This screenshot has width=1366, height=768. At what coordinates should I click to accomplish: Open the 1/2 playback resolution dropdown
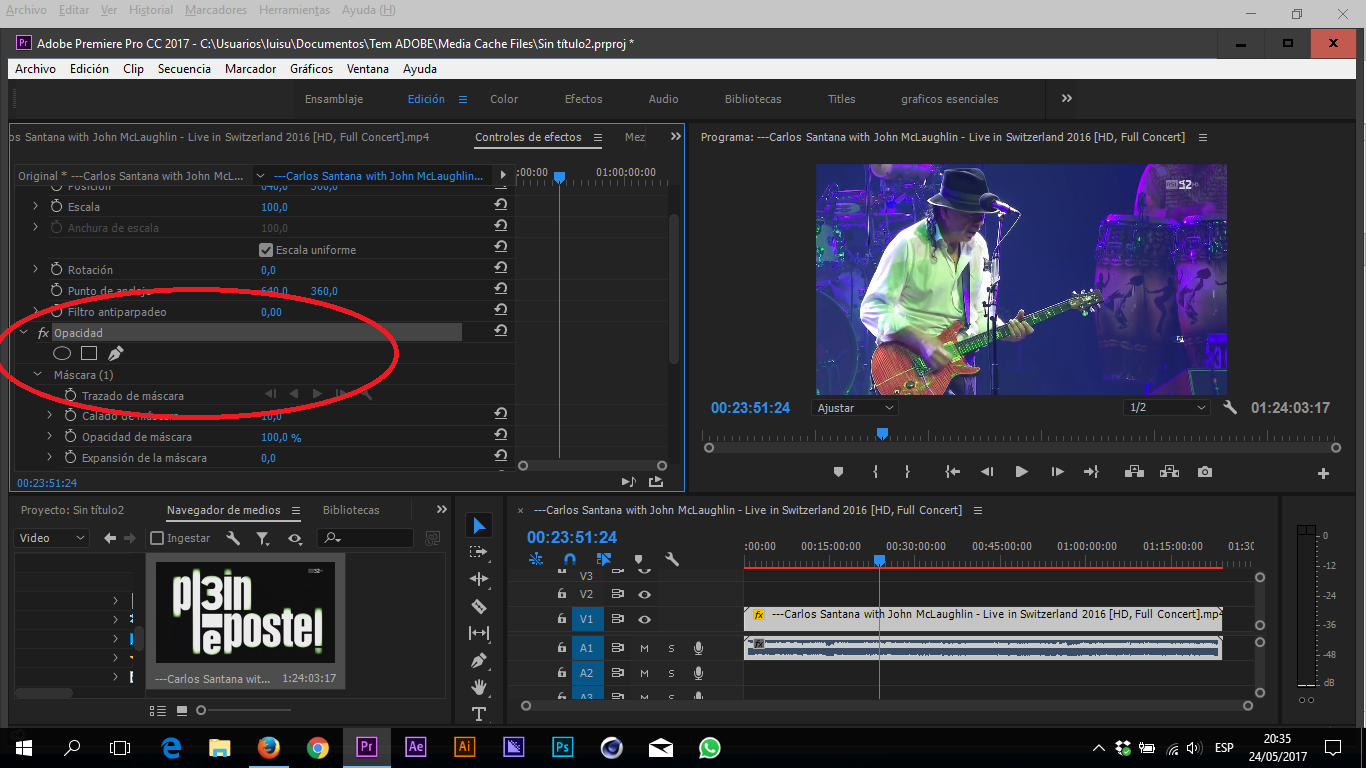click(x=1166, y=408)
